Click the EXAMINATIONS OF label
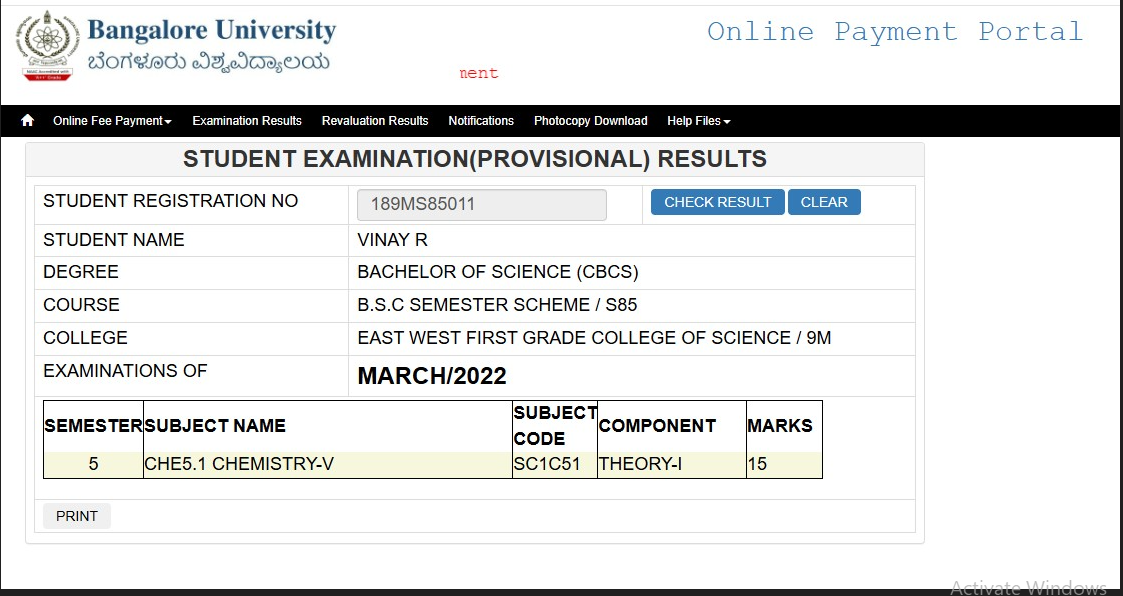 125,371
